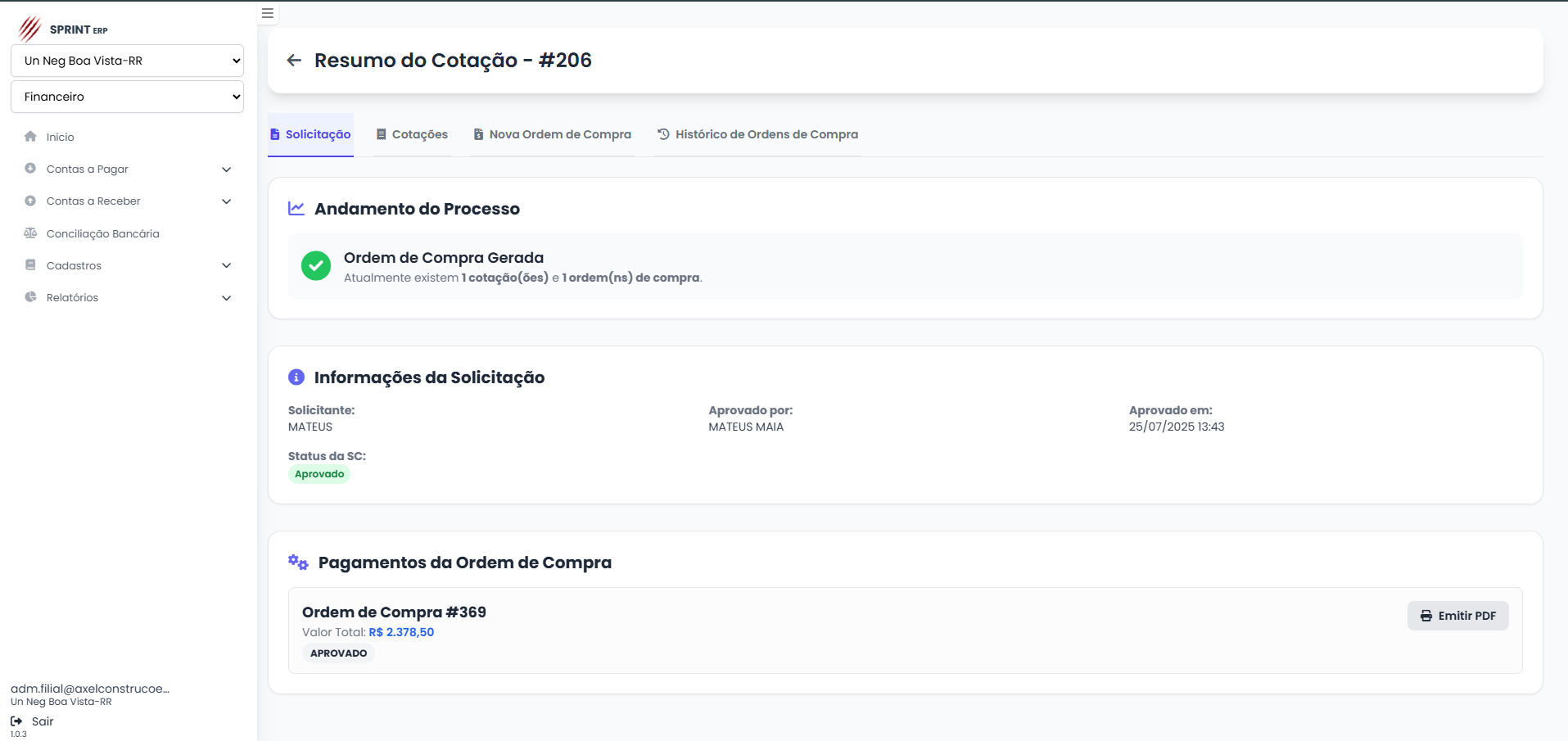Expand the Contas a Receber chevron
The width and height of the screenshot is (1568, 741).
[227, 201]
